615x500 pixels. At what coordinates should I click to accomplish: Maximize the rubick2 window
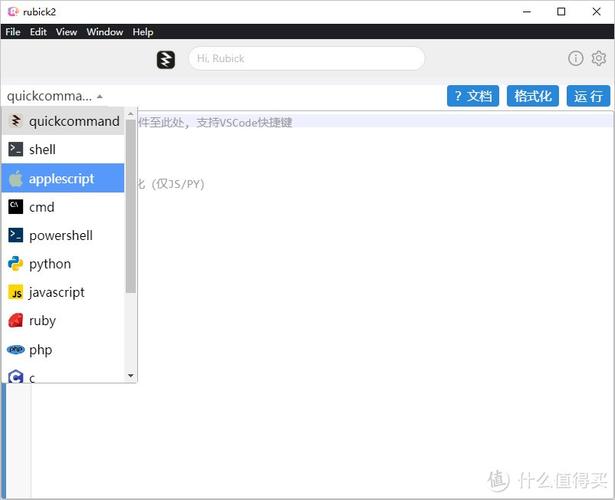coord(561,12)
